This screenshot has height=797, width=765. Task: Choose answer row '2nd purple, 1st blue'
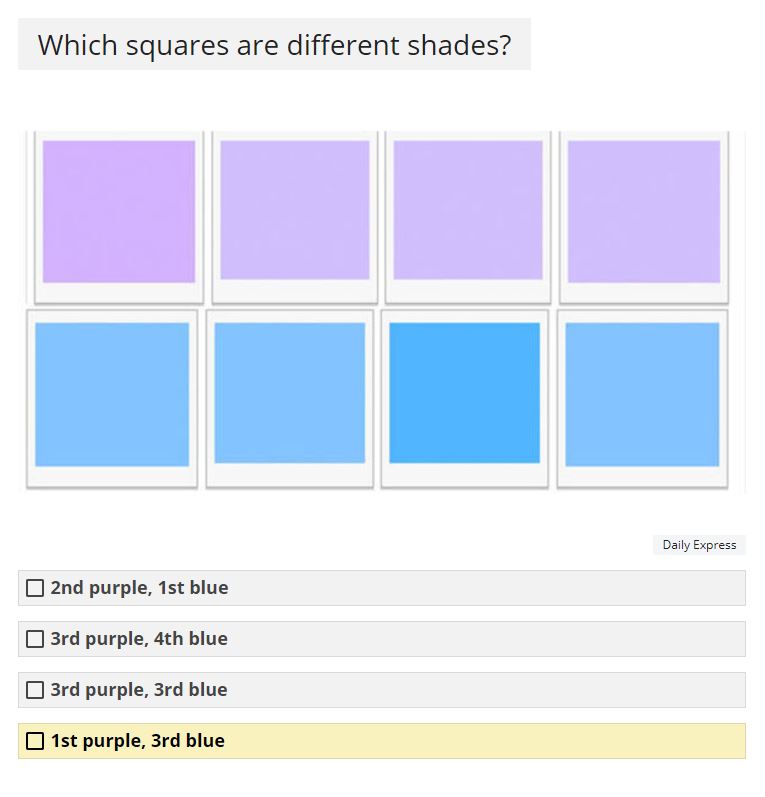click(382, 588)
